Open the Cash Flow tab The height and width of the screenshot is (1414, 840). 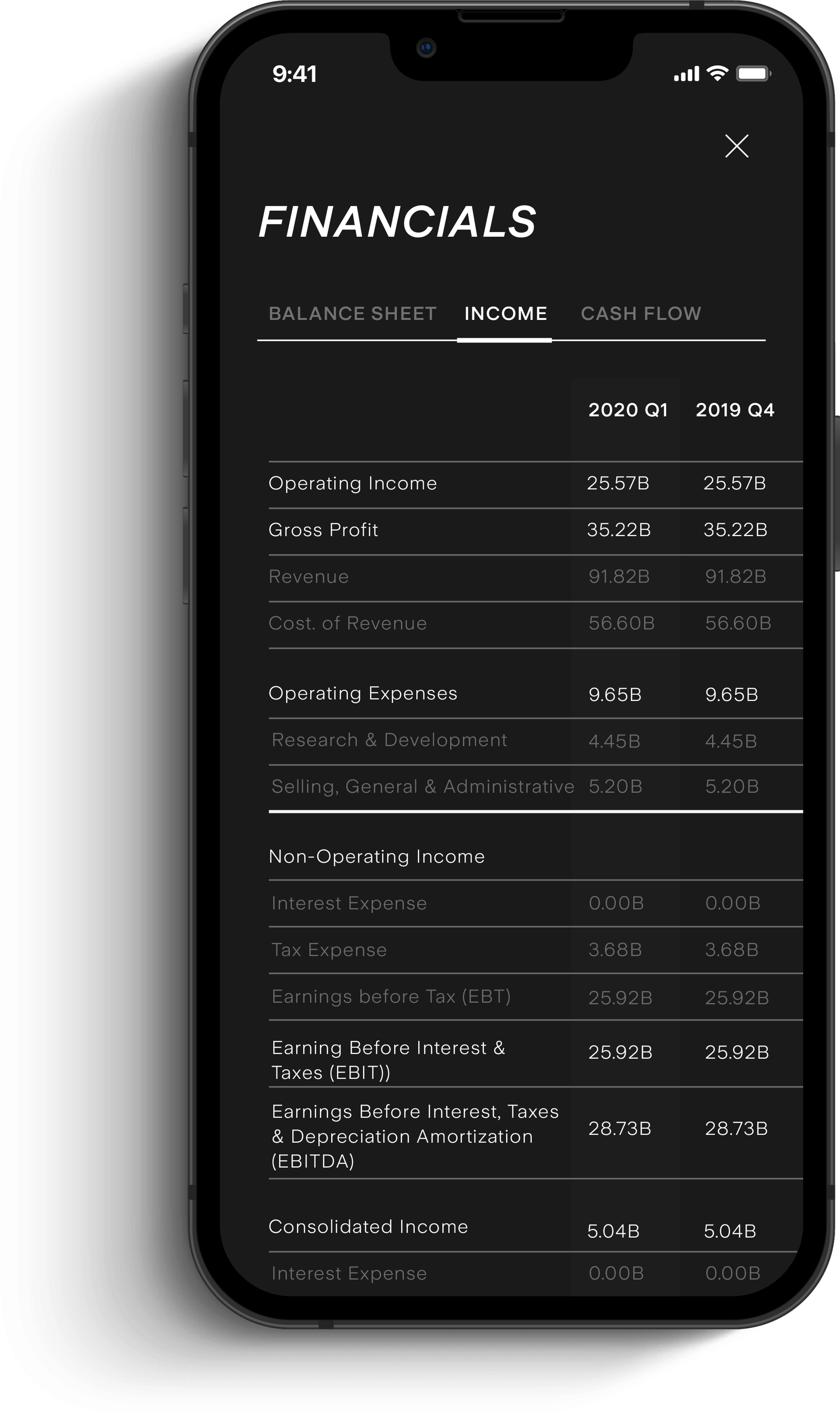point(642,314)
